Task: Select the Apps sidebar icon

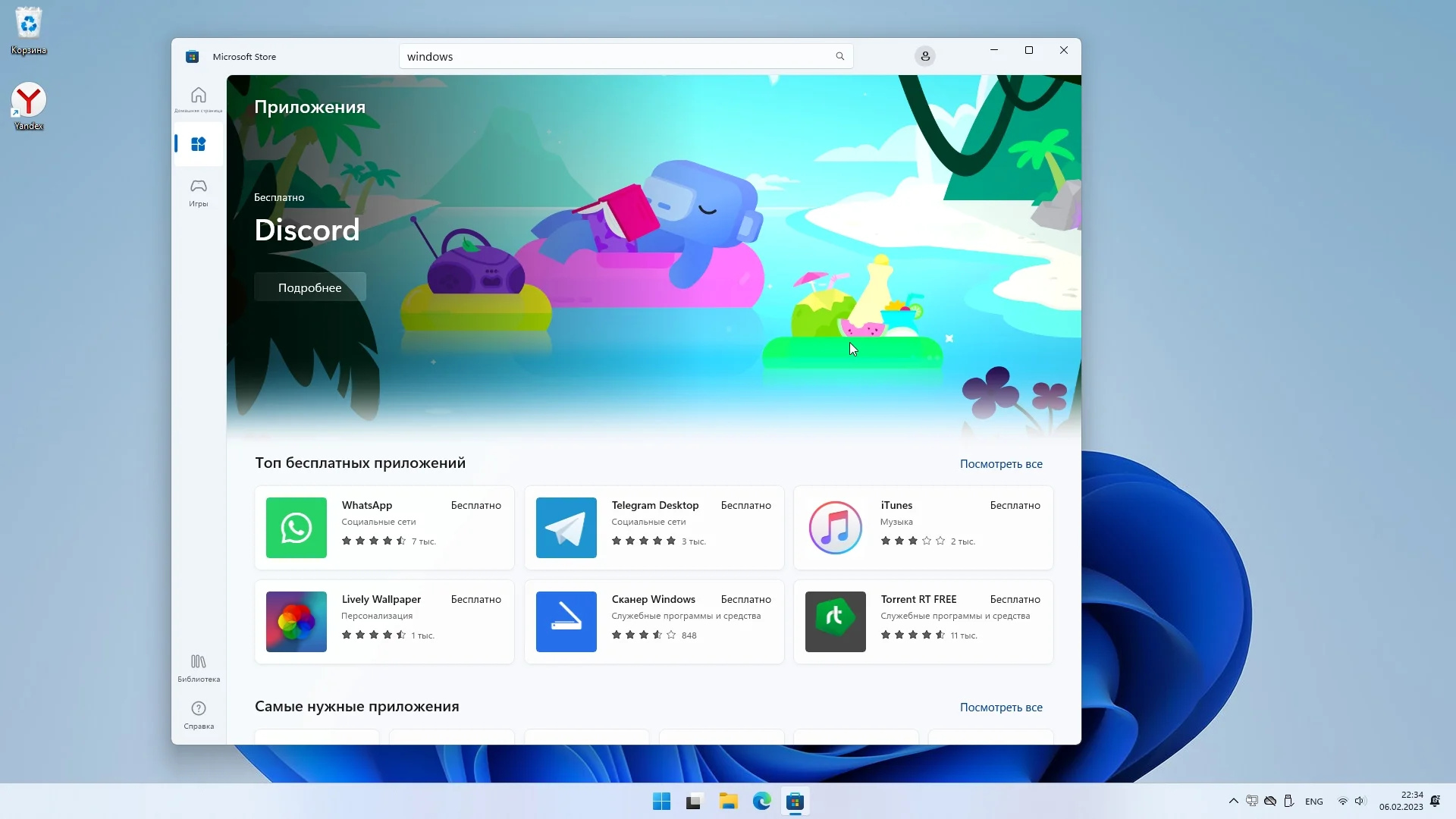Action: click(x=198, y=144)
